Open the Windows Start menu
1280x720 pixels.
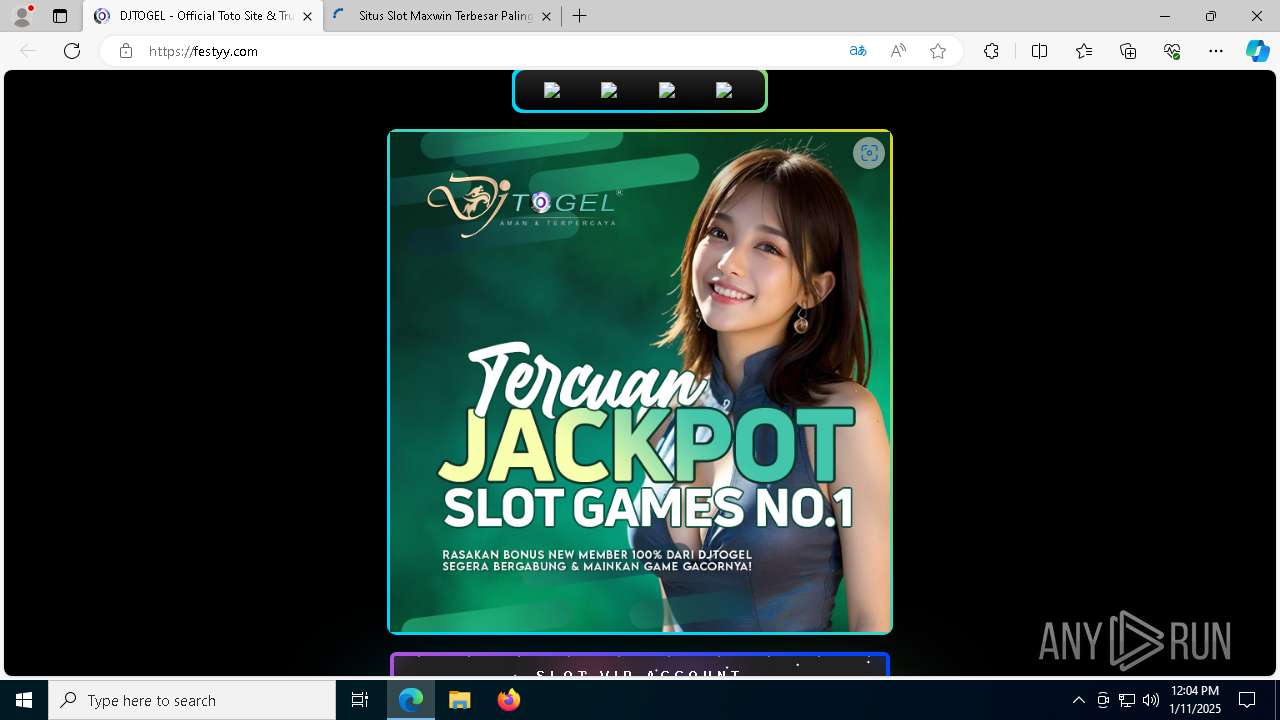tap(24, 700)
